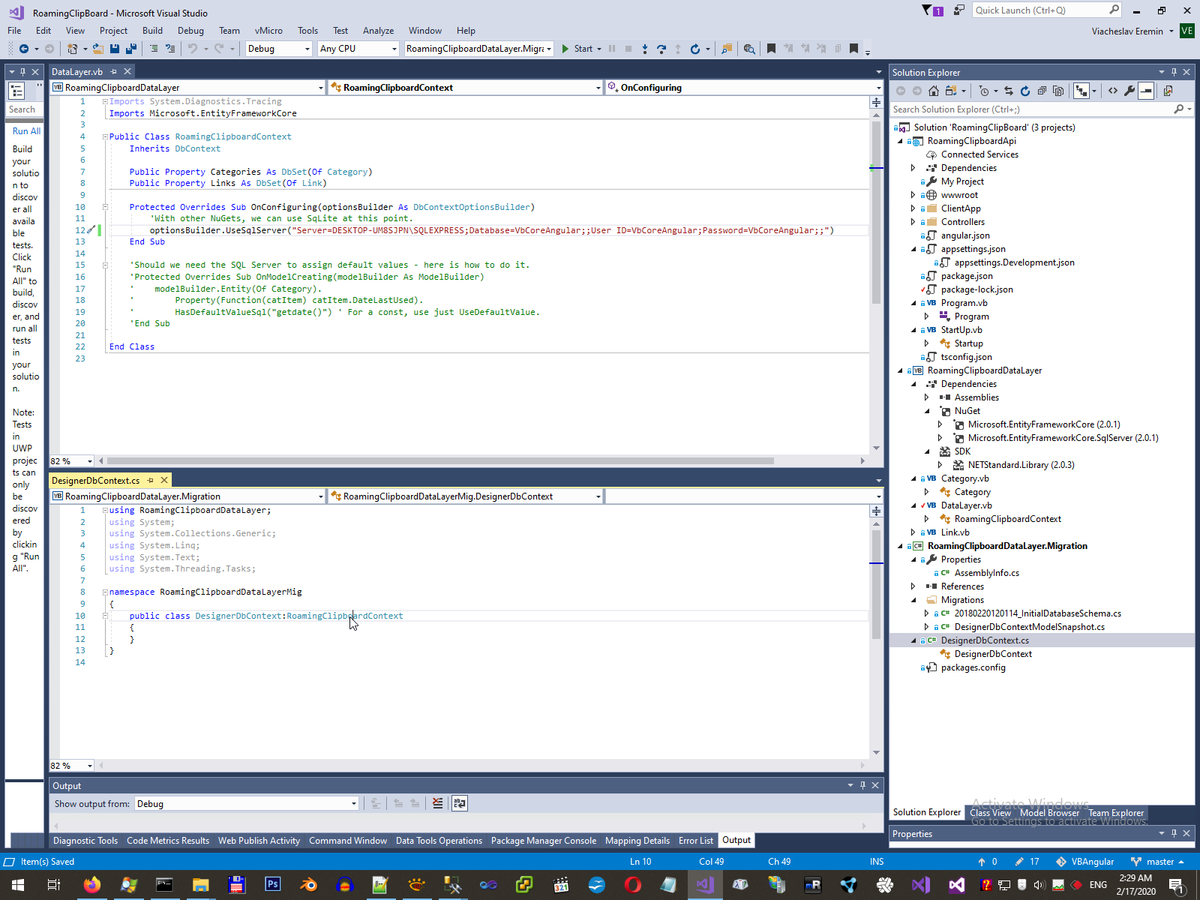Switch to the Team Explorer tab

(x=1116, y=813)
